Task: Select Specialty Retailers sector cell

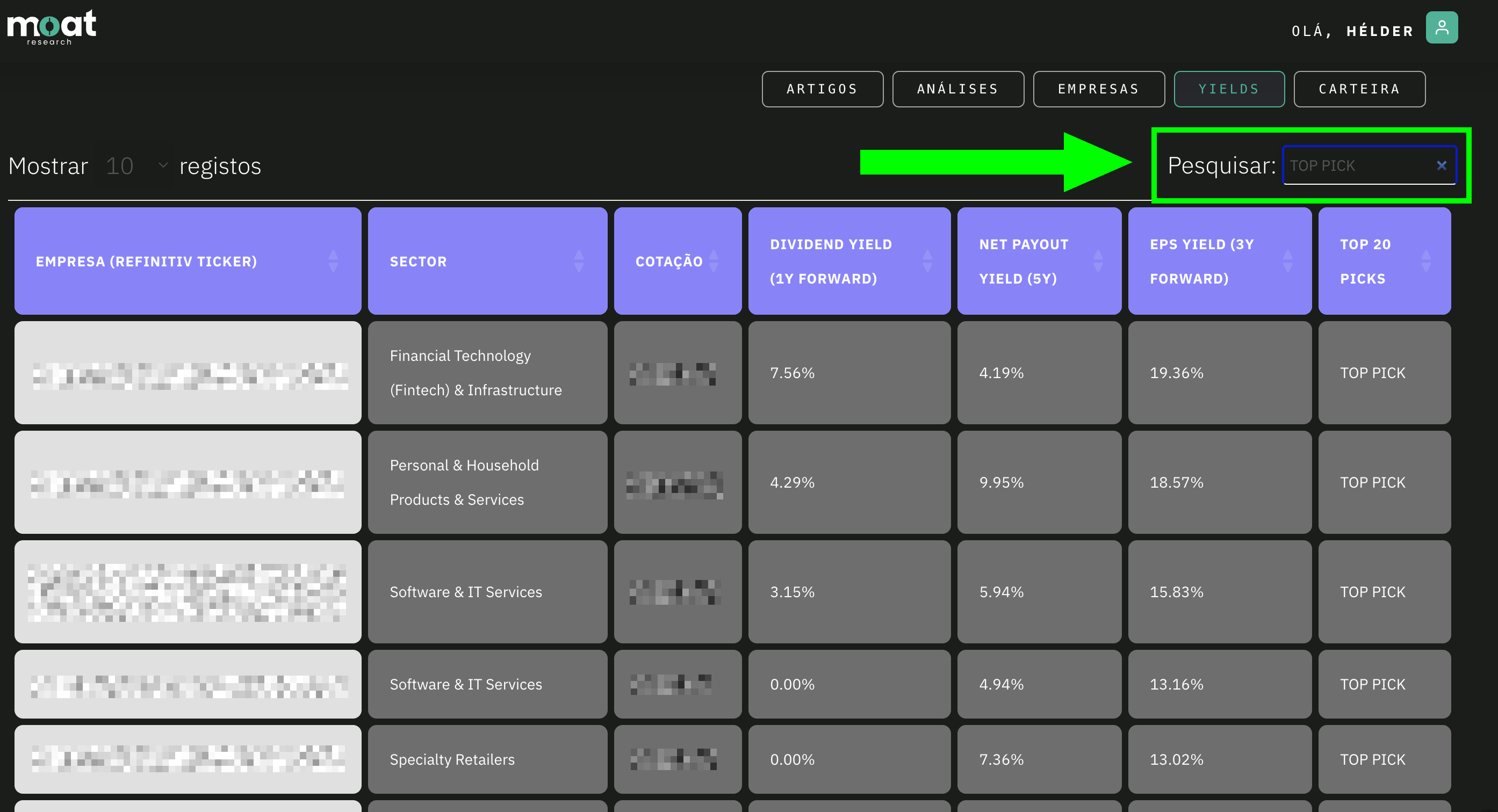Action: pyautogui.click(x=487, y=759)
